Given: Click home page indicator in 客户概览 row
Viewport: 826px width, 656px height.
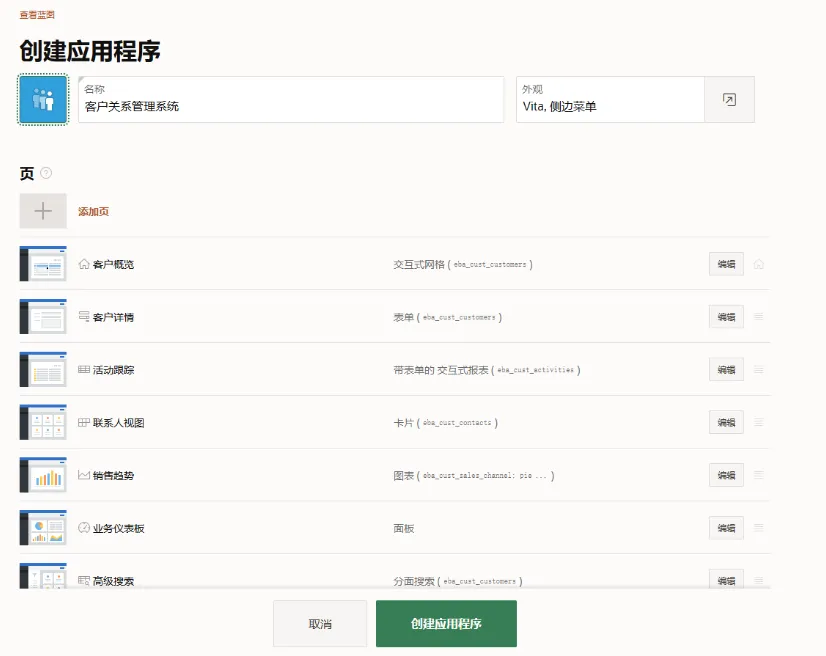Looking at the screenshot, I should 759,264.
